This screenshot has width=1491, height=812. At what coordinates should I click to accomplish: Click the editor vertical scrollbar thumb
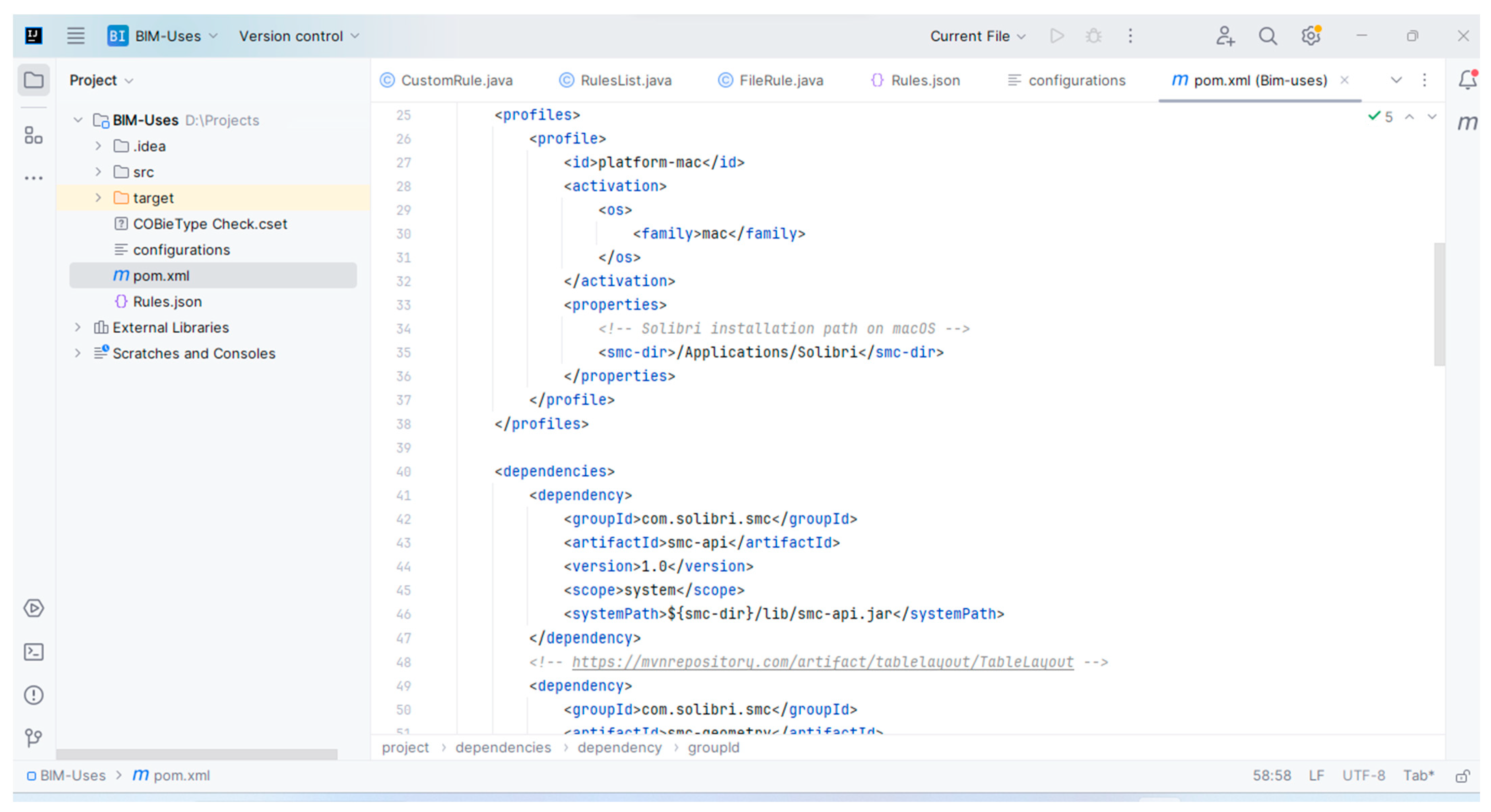1439,304
